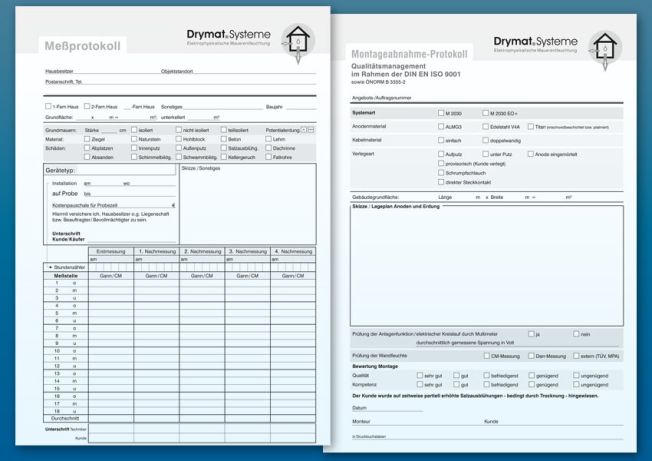Click the Drymat Systeme wordmark on the right form
The width and height of the screenshot is (652, 461).
pyautogui.click(x=535, y=40)
